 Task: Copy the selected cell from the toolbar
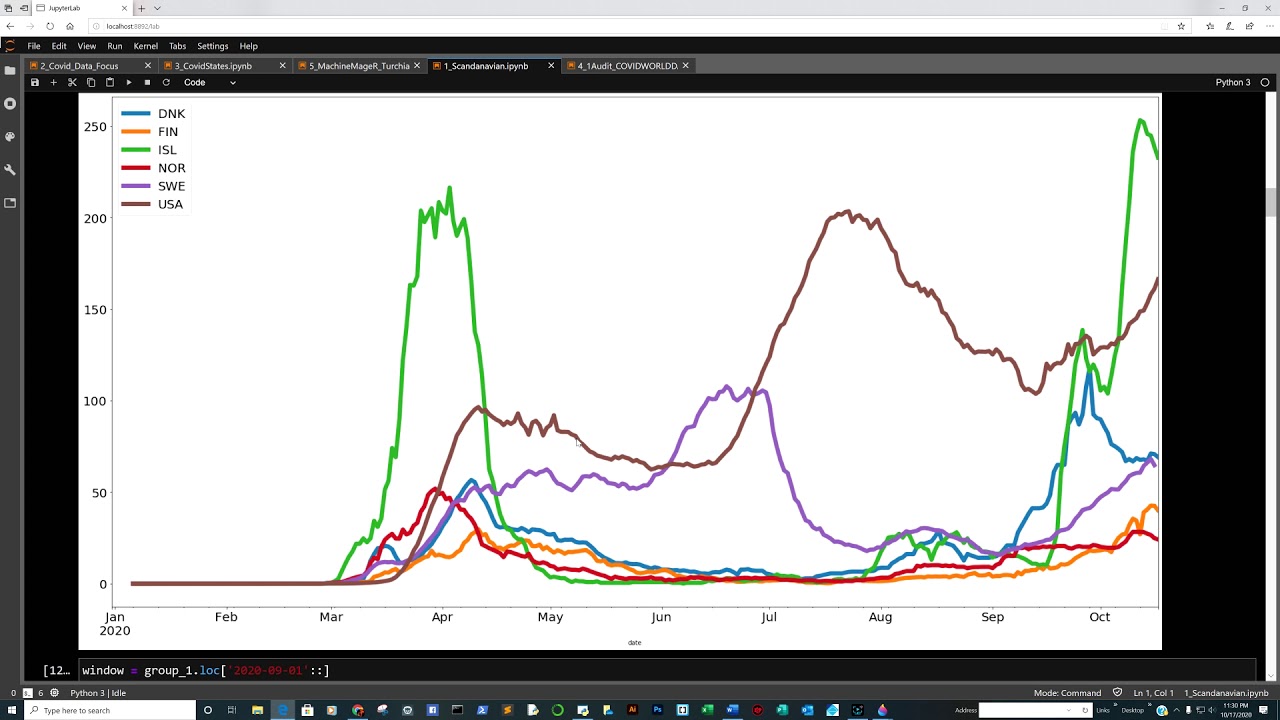point(91,83)
